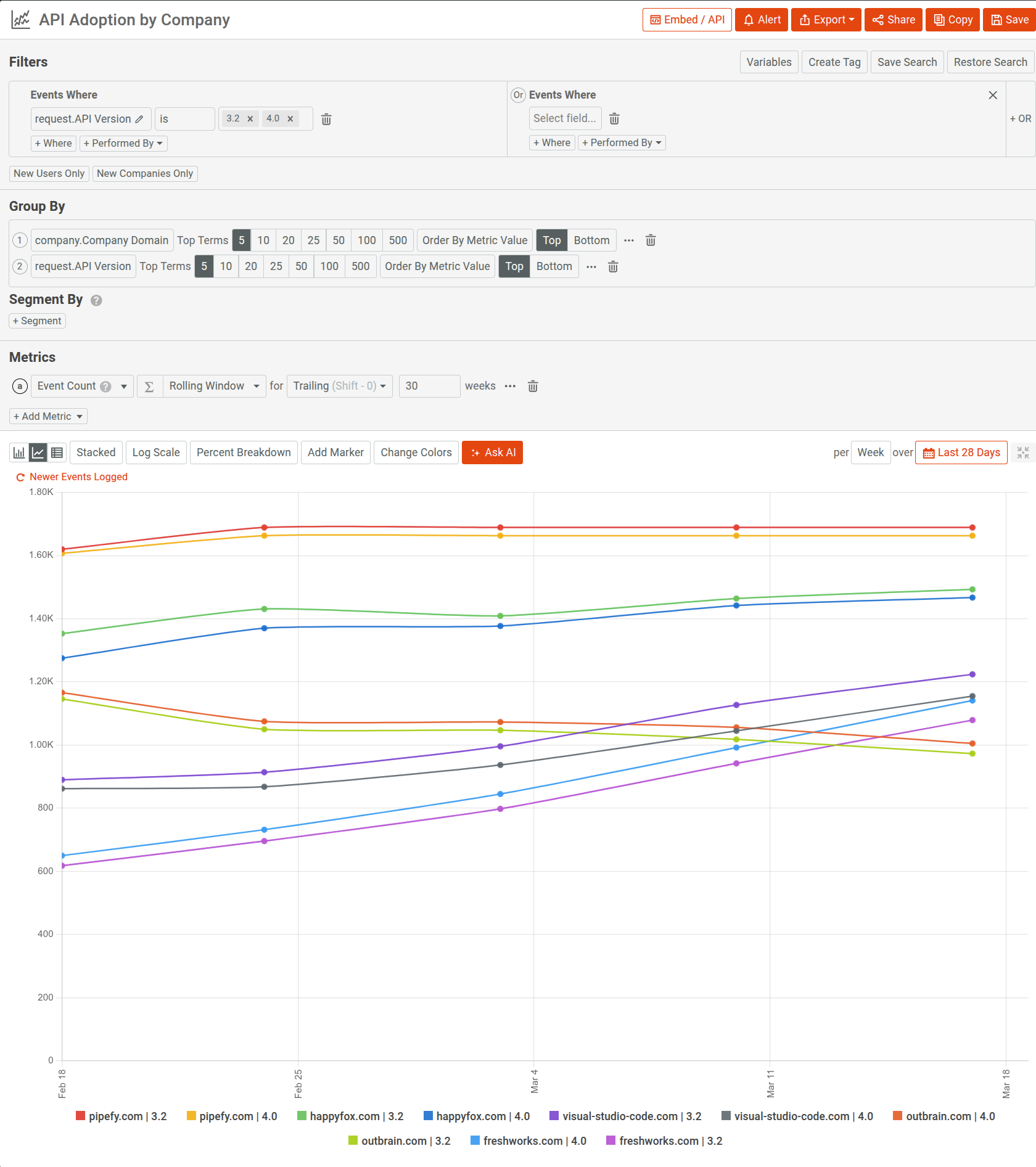Delete the company.Company Domain group by
The image size is (1036, 1167).
tap(651, 240)
